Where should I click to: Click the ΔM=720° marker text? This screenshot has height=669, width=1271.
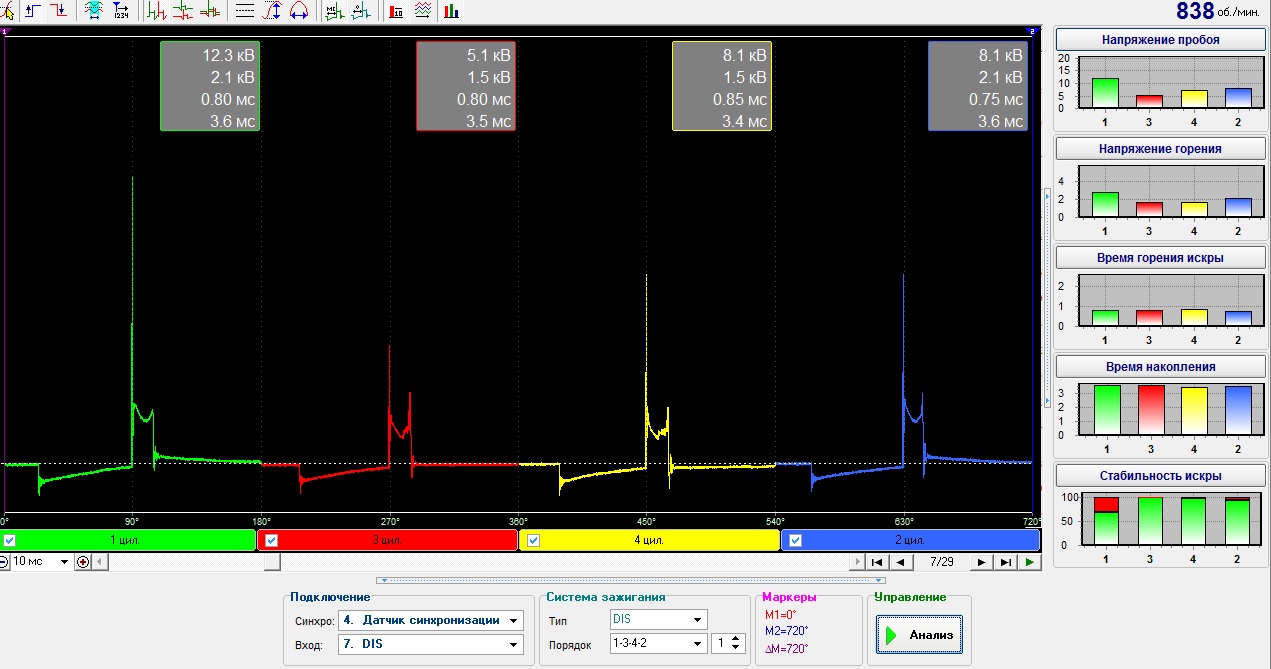point(788,648)
